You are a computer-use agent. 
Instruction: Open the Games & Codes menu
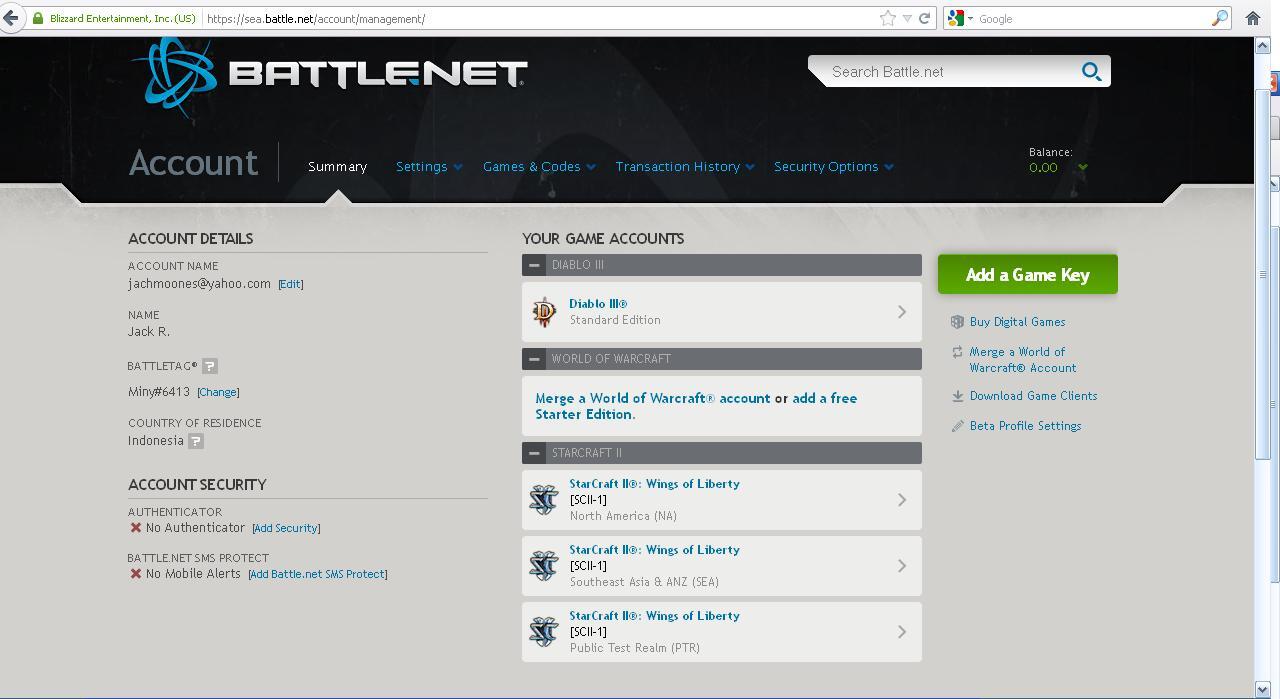[539, 167]
